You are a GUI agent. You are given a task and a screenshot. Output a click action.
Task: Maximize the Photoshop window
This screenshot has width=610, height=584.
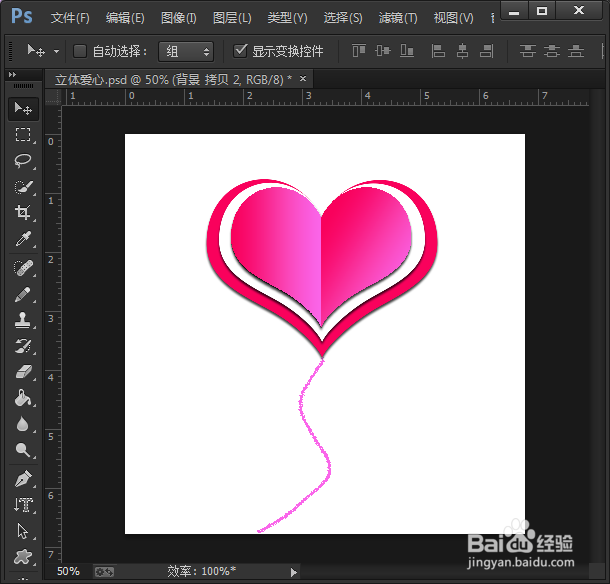542,11
